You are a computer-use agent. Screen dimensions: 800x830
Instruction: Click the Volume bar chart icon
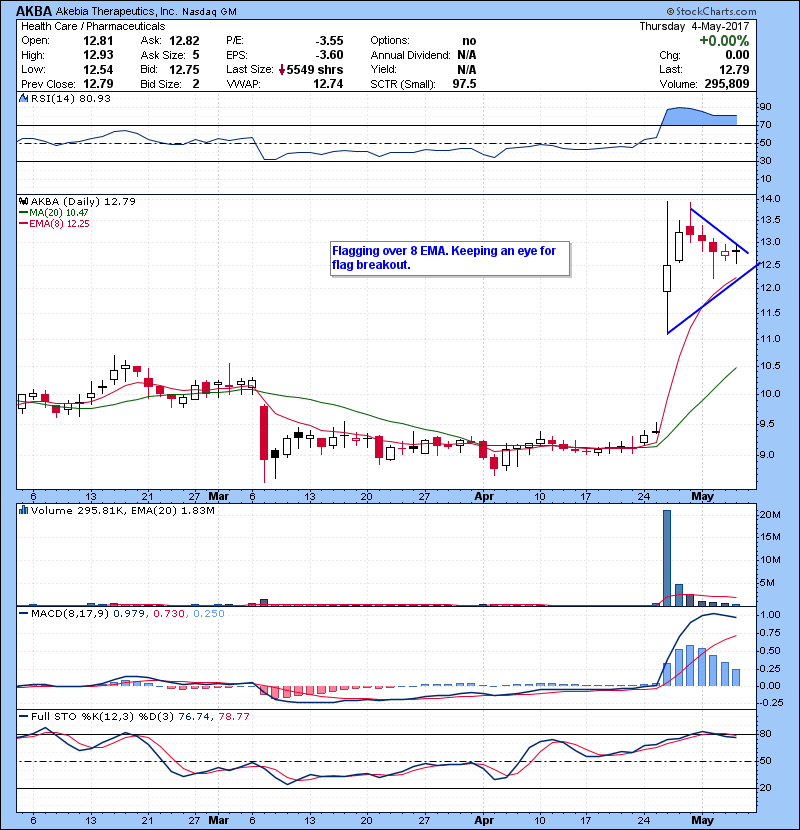click(23, 510)
